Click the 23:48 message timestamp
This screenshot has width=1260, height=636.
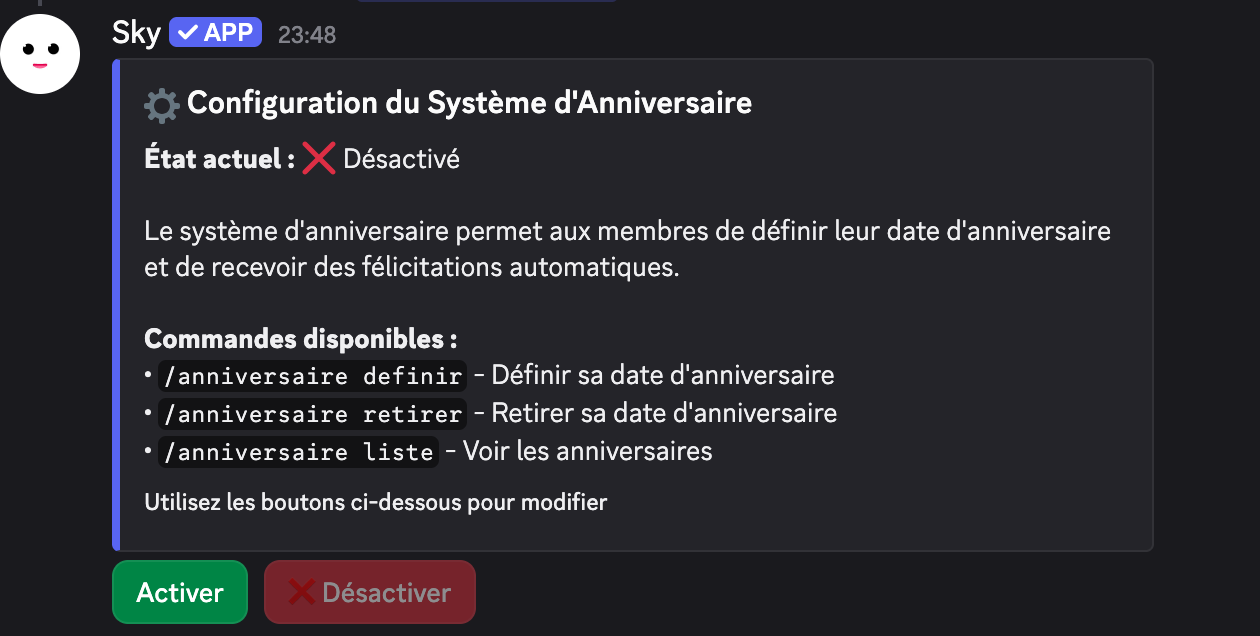(307, 35)
